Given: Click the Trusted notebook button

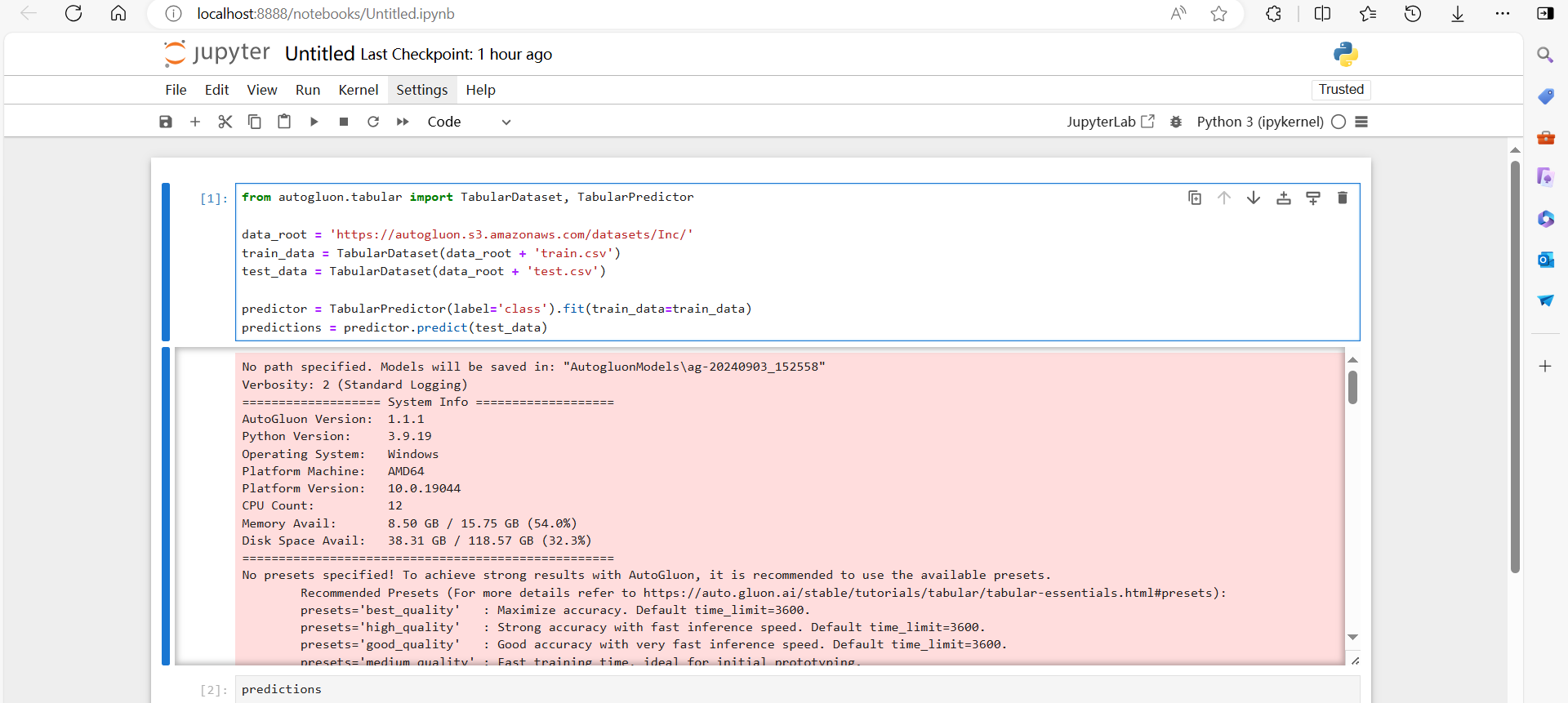Looking at the screenshot, I should coord(1341,90).
